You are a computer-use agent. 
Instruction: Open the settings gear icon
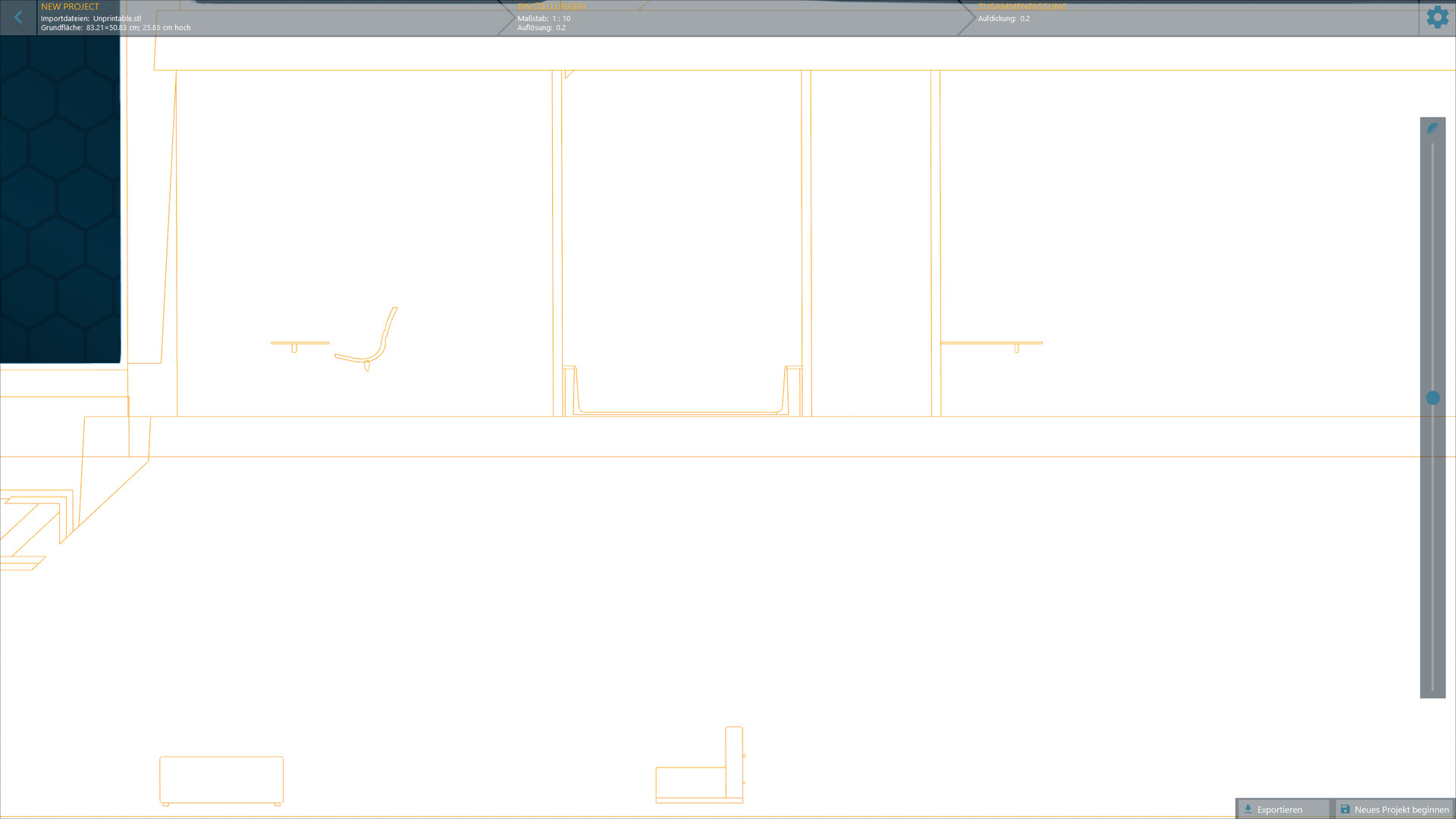coord(1437,17)
